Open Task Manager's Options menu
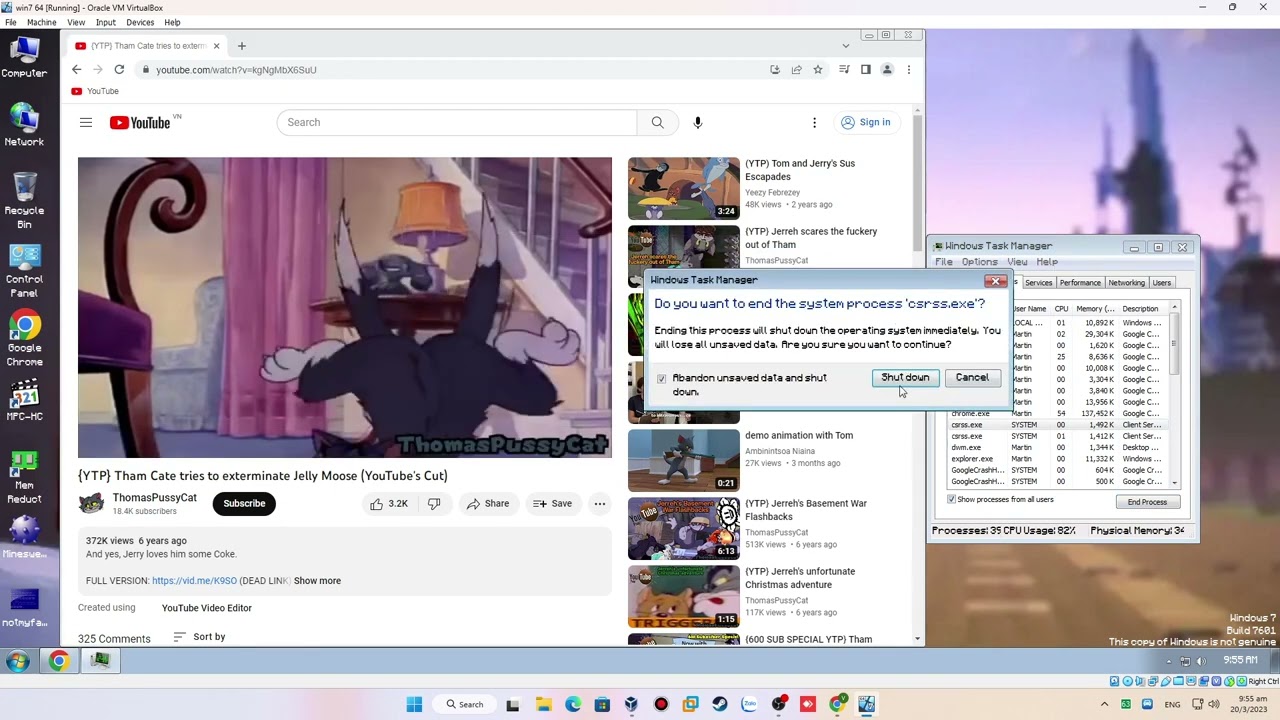Viewport: 1280px width, 720px height. tap(979, 262)
